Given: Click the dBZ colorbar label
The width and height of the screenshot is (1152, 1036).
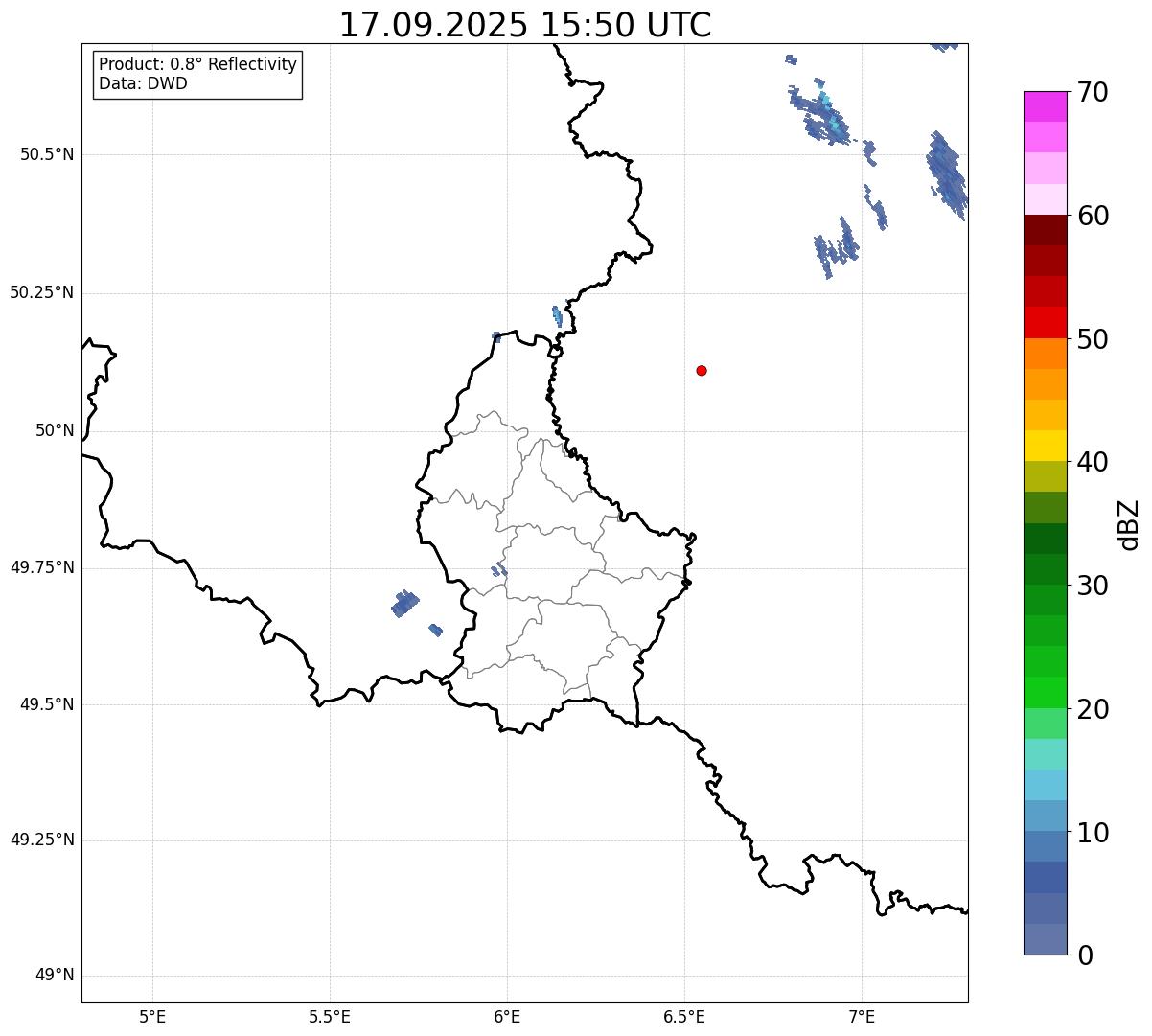Looking at the screenshot, I should [x=1130, y=523].
